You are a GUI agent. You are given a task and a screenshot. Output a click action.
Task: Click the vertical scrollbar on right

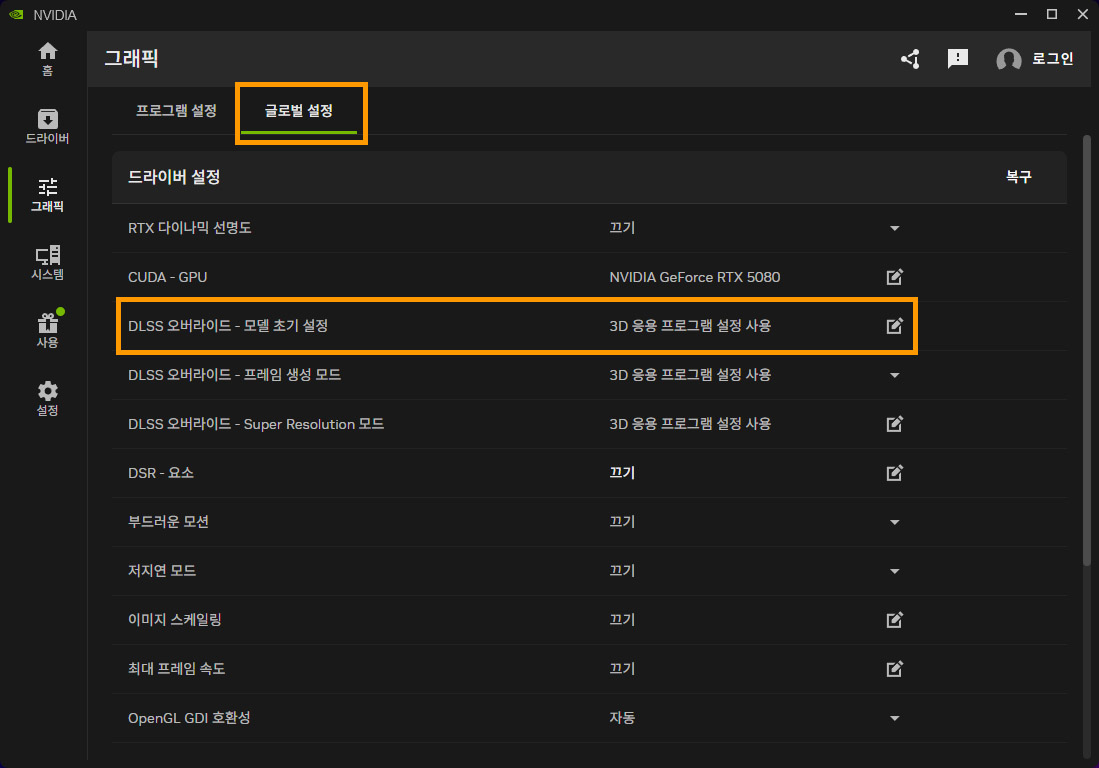click(1087, 350)
